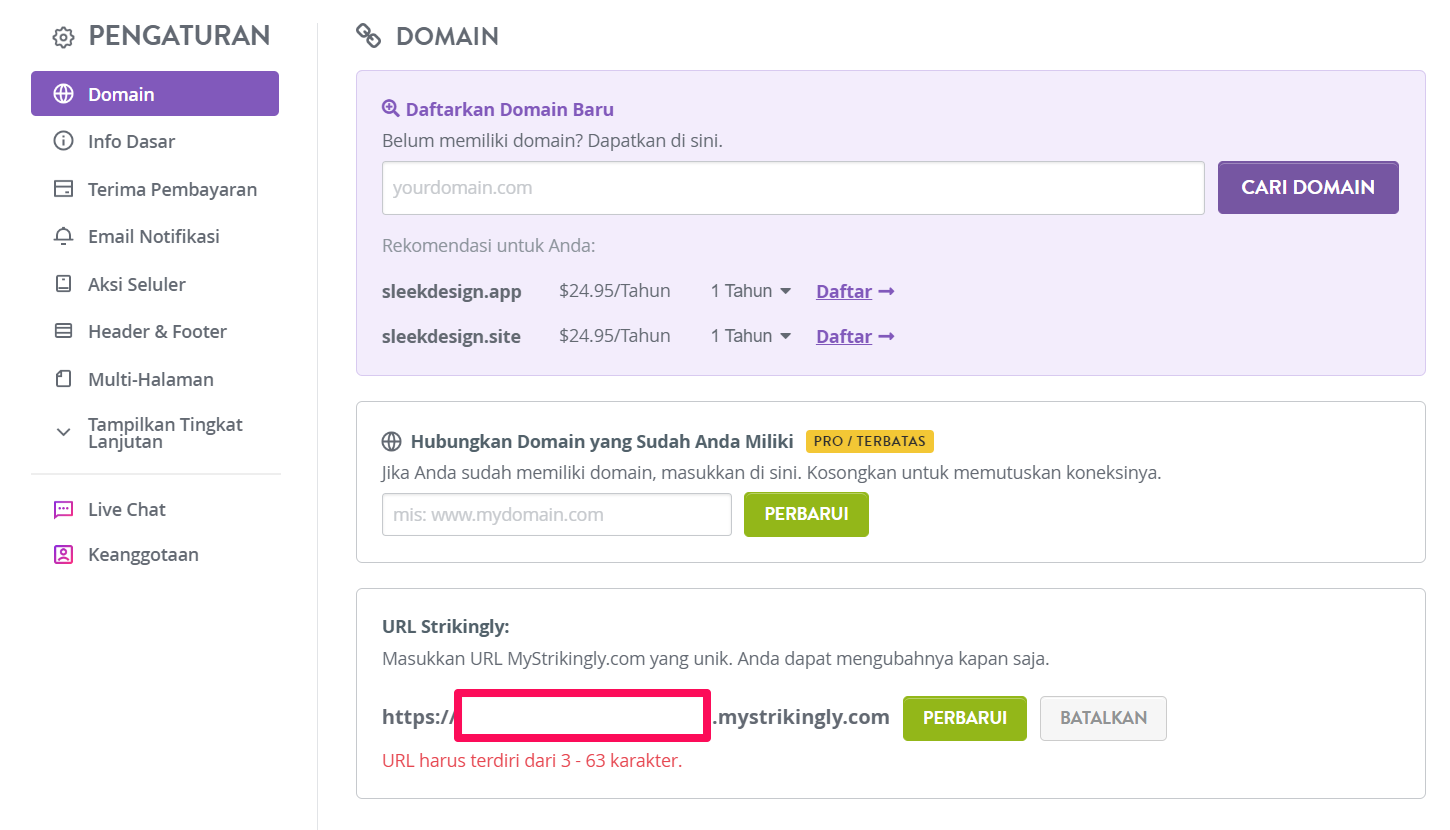Open the Domain settings menu item
Image resolution: width=1450 pixels, height=830 pixels.
(155, 94)
